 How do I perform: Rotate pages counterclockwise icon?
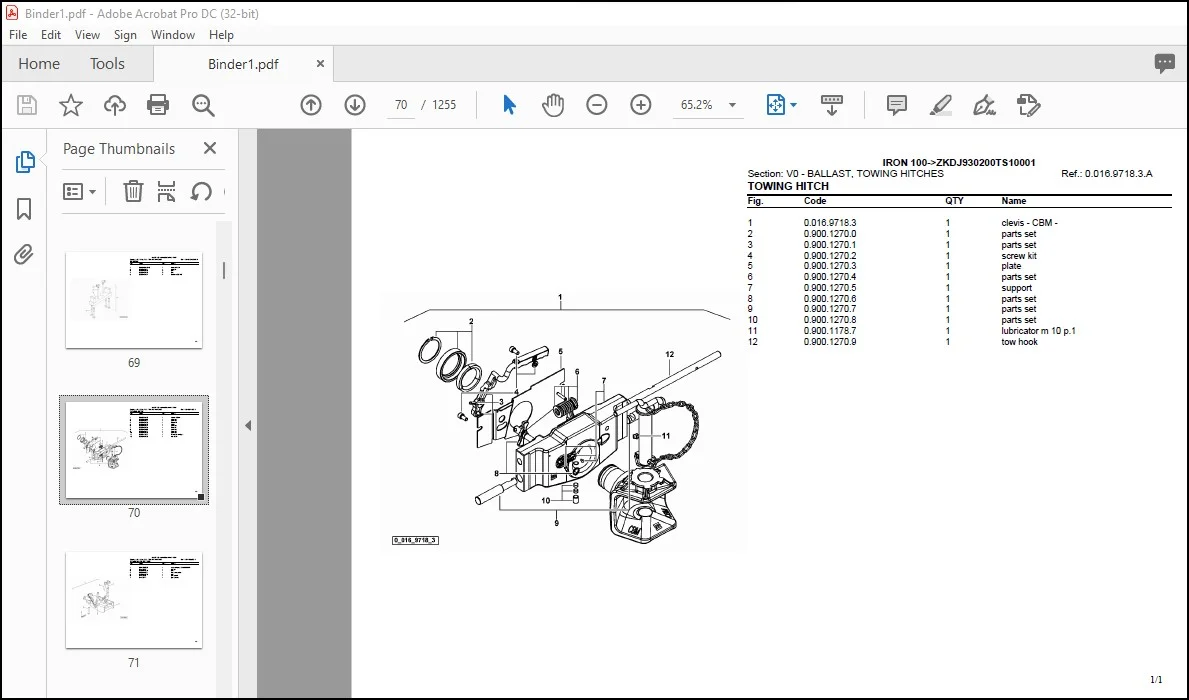(x=201, y=191)
